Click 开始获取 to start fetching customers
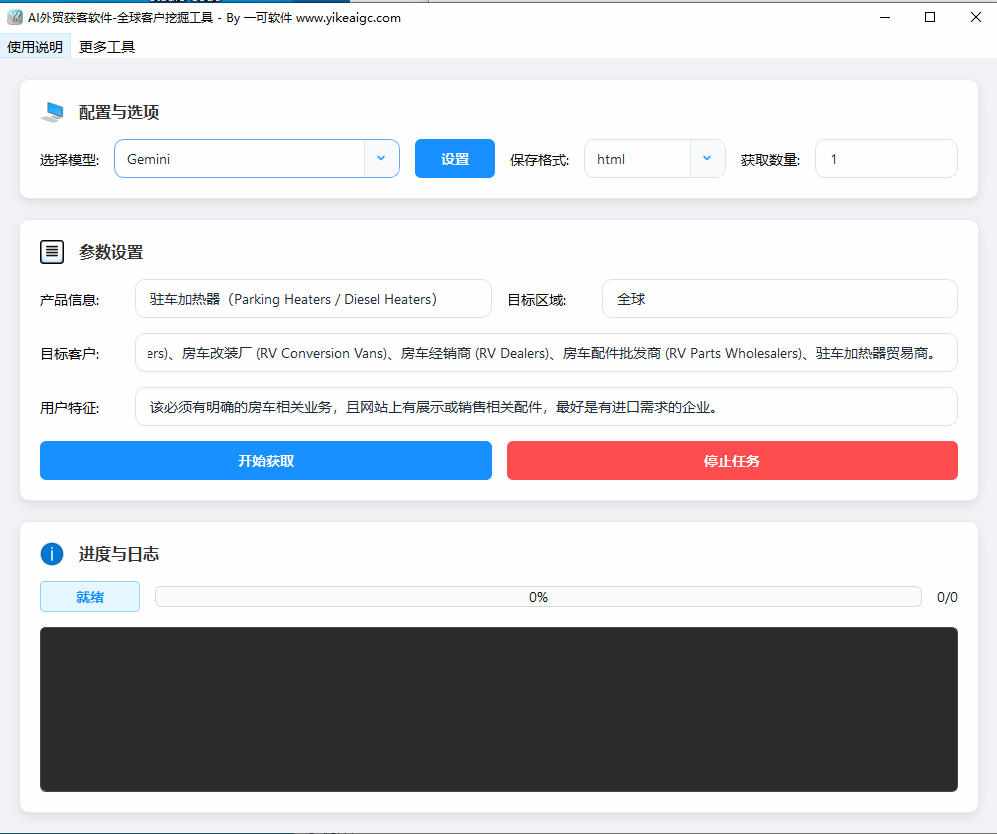 tap(264, 460)
